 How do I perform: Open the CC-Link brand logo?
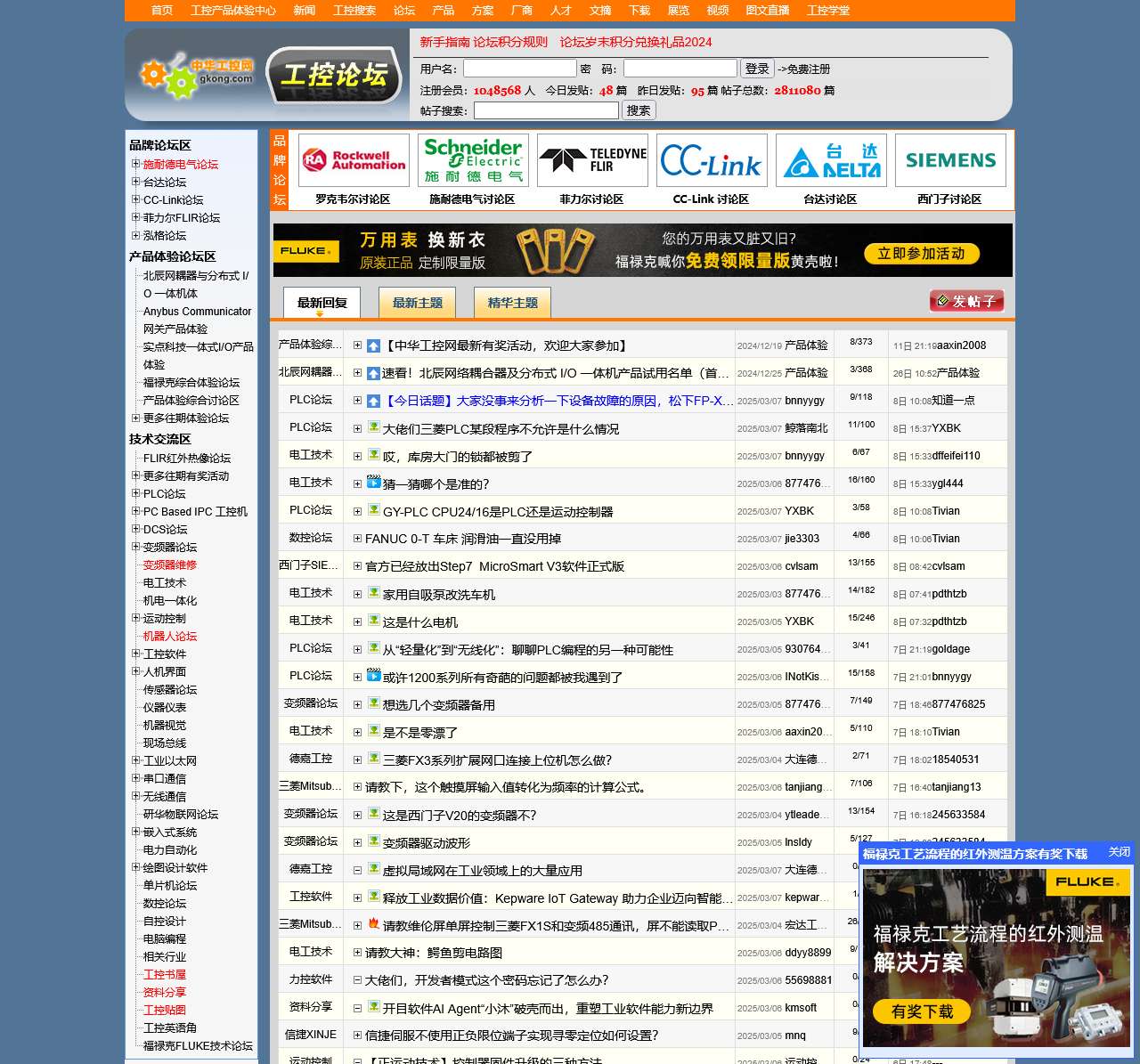coord(712,160)
